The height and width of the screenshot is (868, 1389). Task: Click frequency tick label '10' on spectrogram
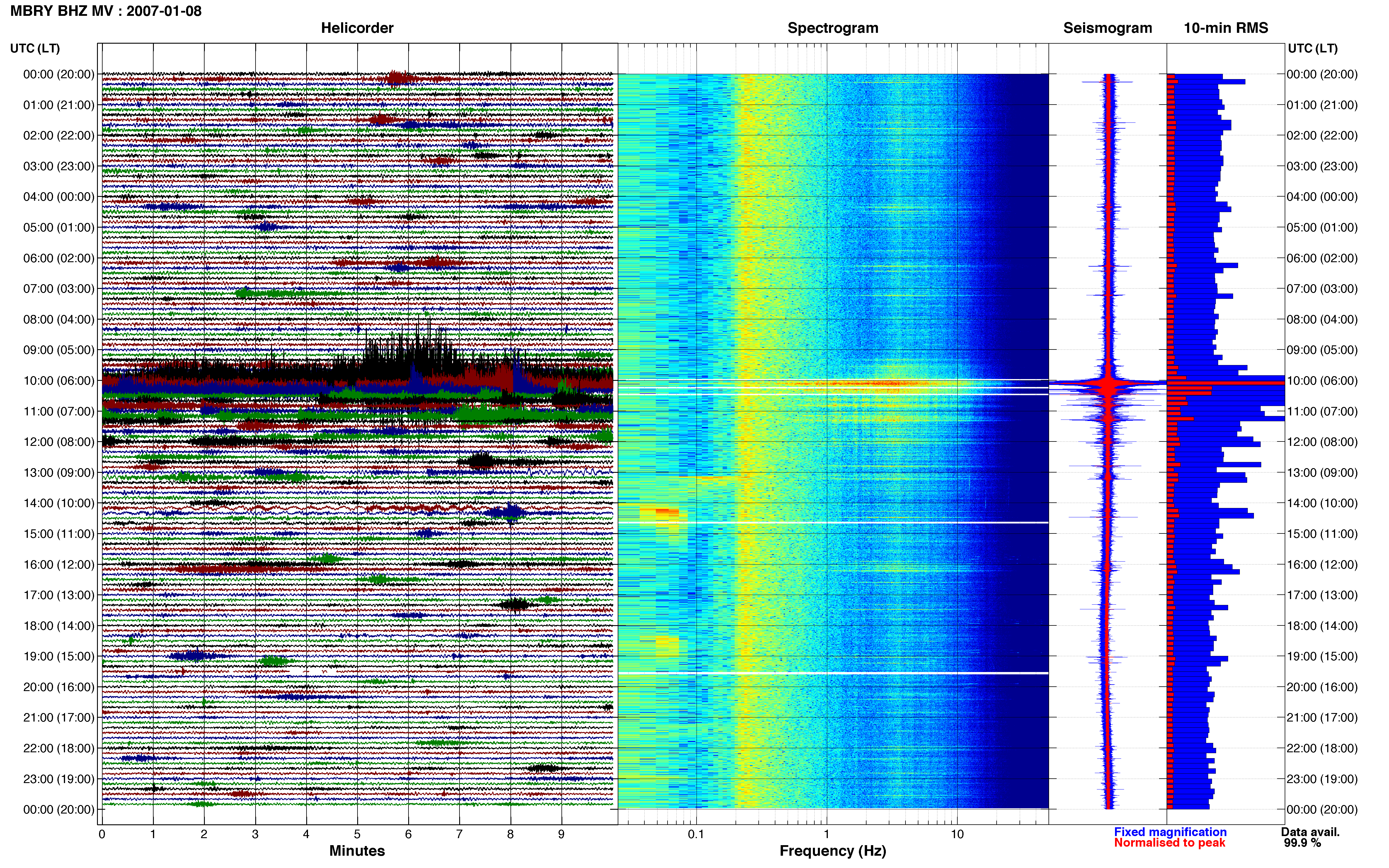click(x=957, y=835)
